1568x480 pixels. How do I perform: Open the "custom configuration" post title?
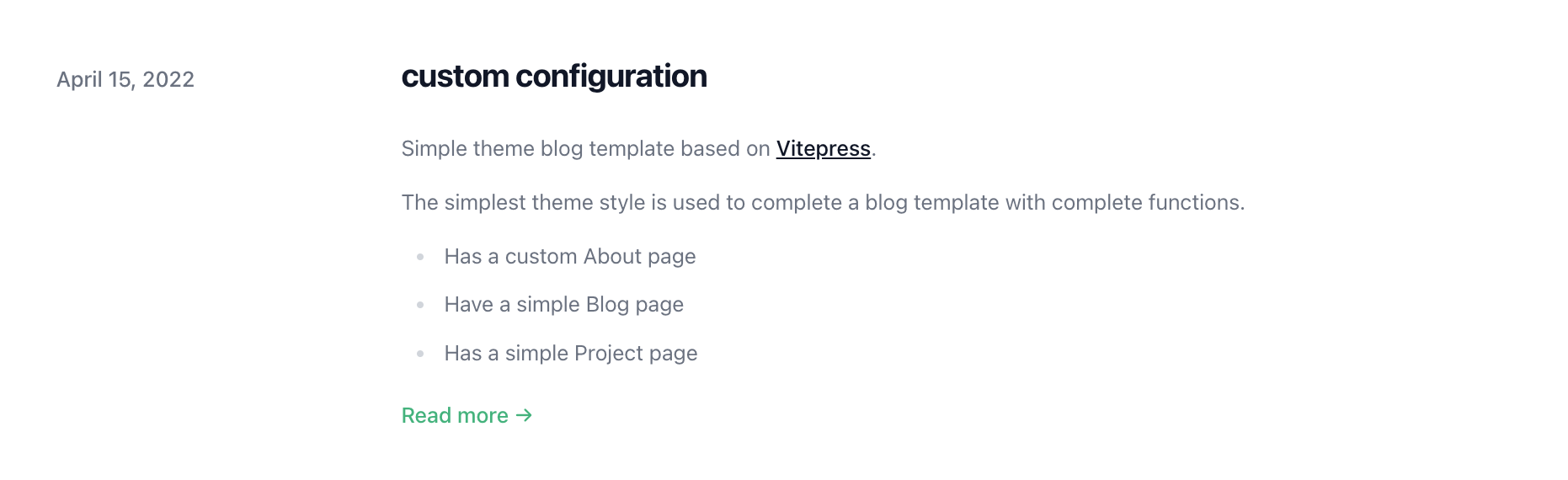point(553,77)
